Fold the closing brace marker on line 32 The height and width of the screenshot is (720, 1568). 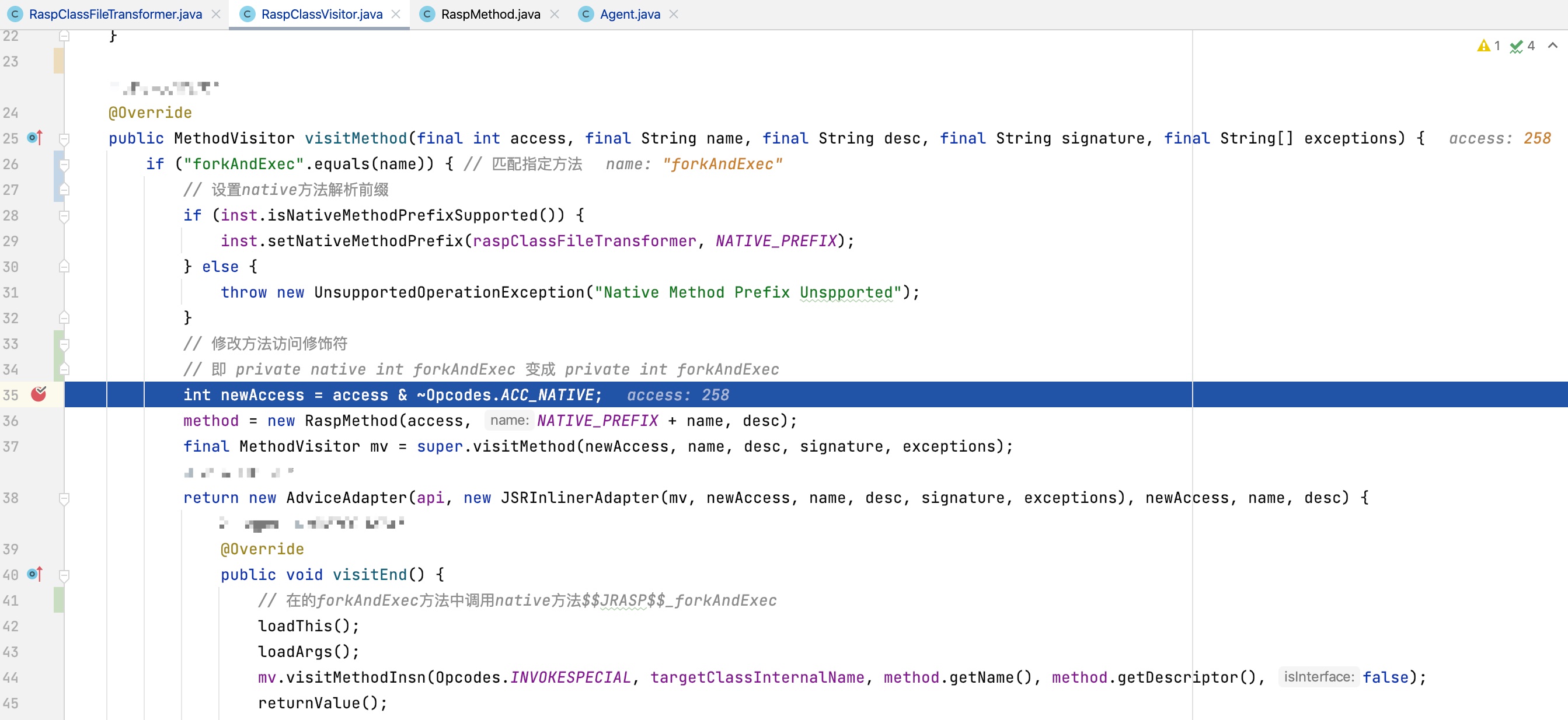64,318
